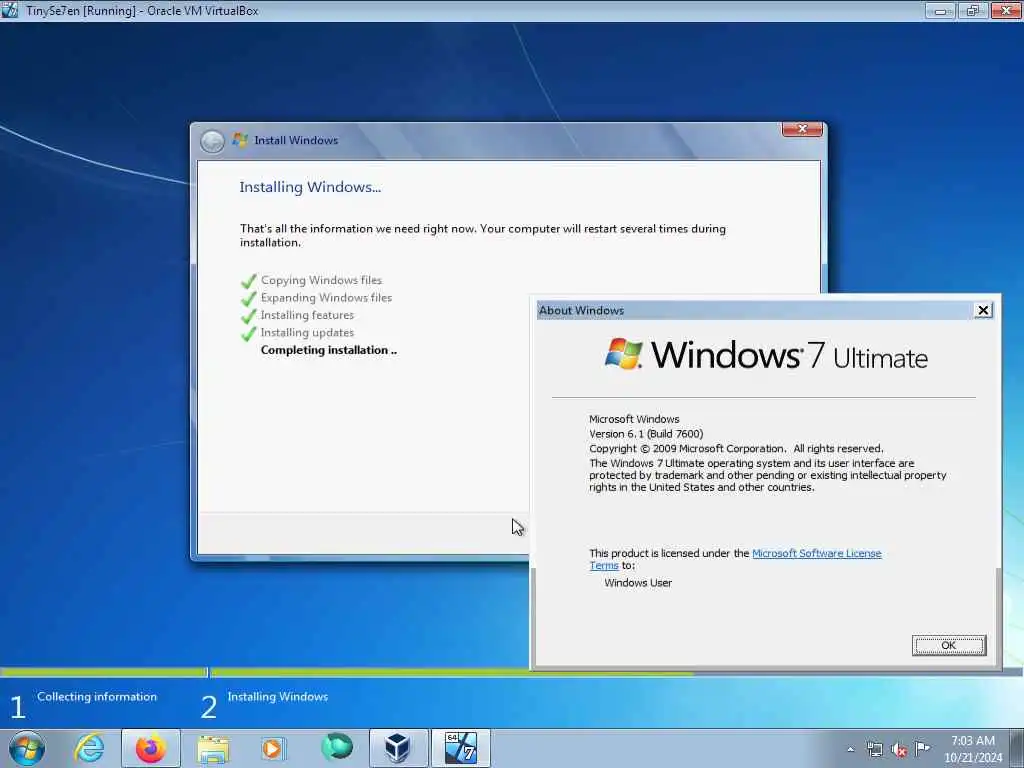Minimize the TinySe7en VirtualBox window
Screen dimensions: 1024x768
(940, 10)
